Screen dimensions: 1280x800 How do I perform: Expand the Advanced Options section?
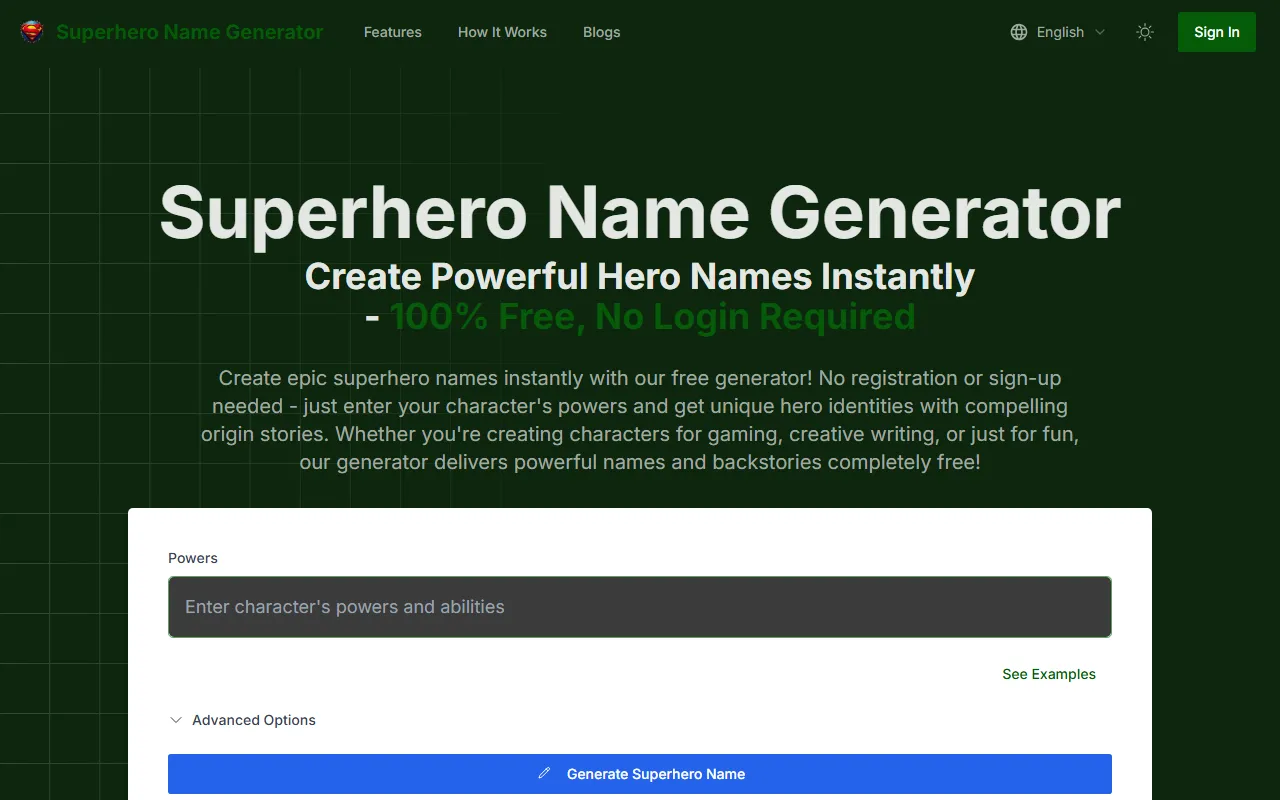pos(253,720)
